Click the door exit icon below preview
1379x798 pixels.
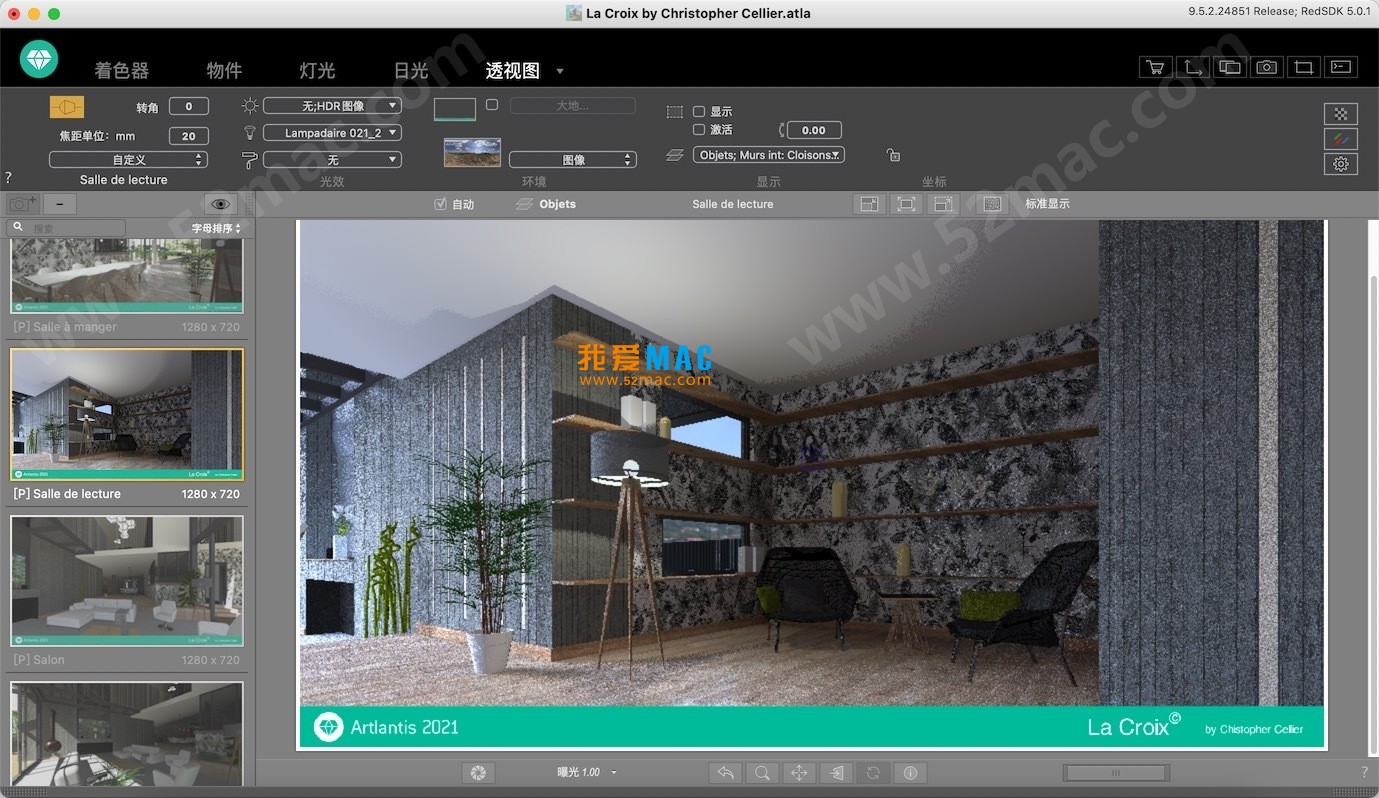(836, 773)
